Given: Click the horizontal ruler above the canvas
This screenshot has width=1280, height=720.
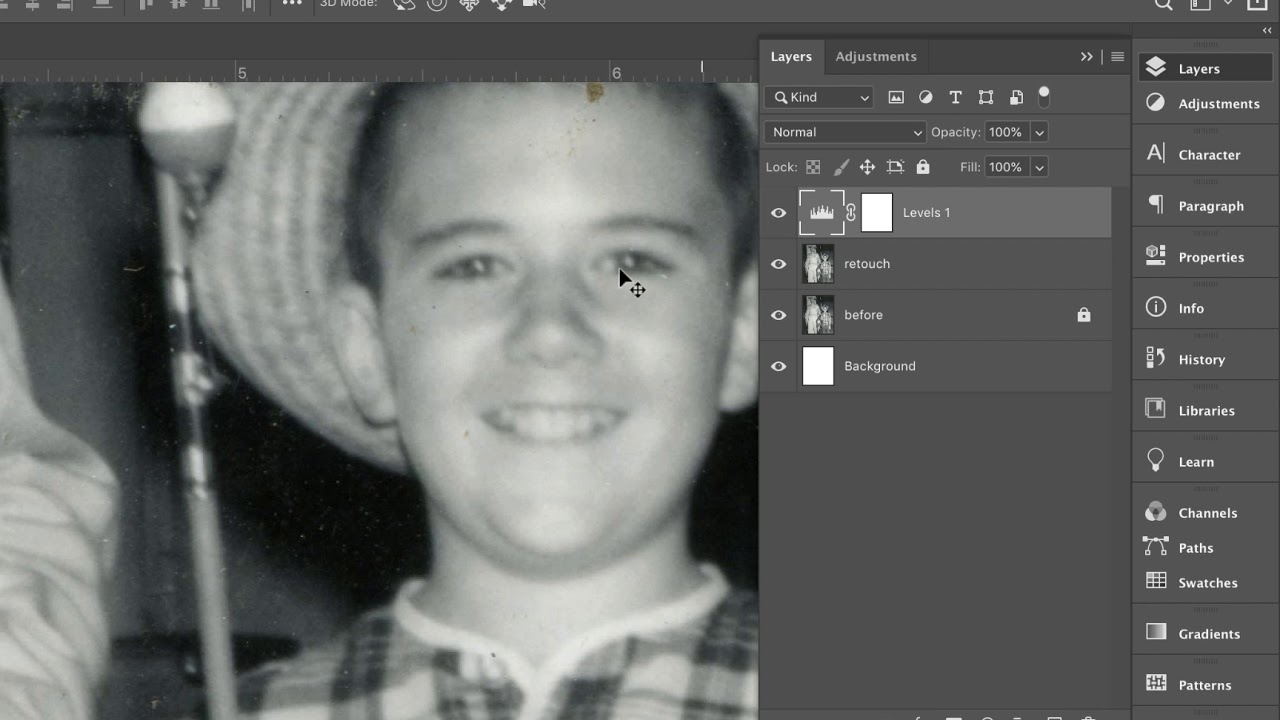Looking at the screenshot, I should [378, 72].
